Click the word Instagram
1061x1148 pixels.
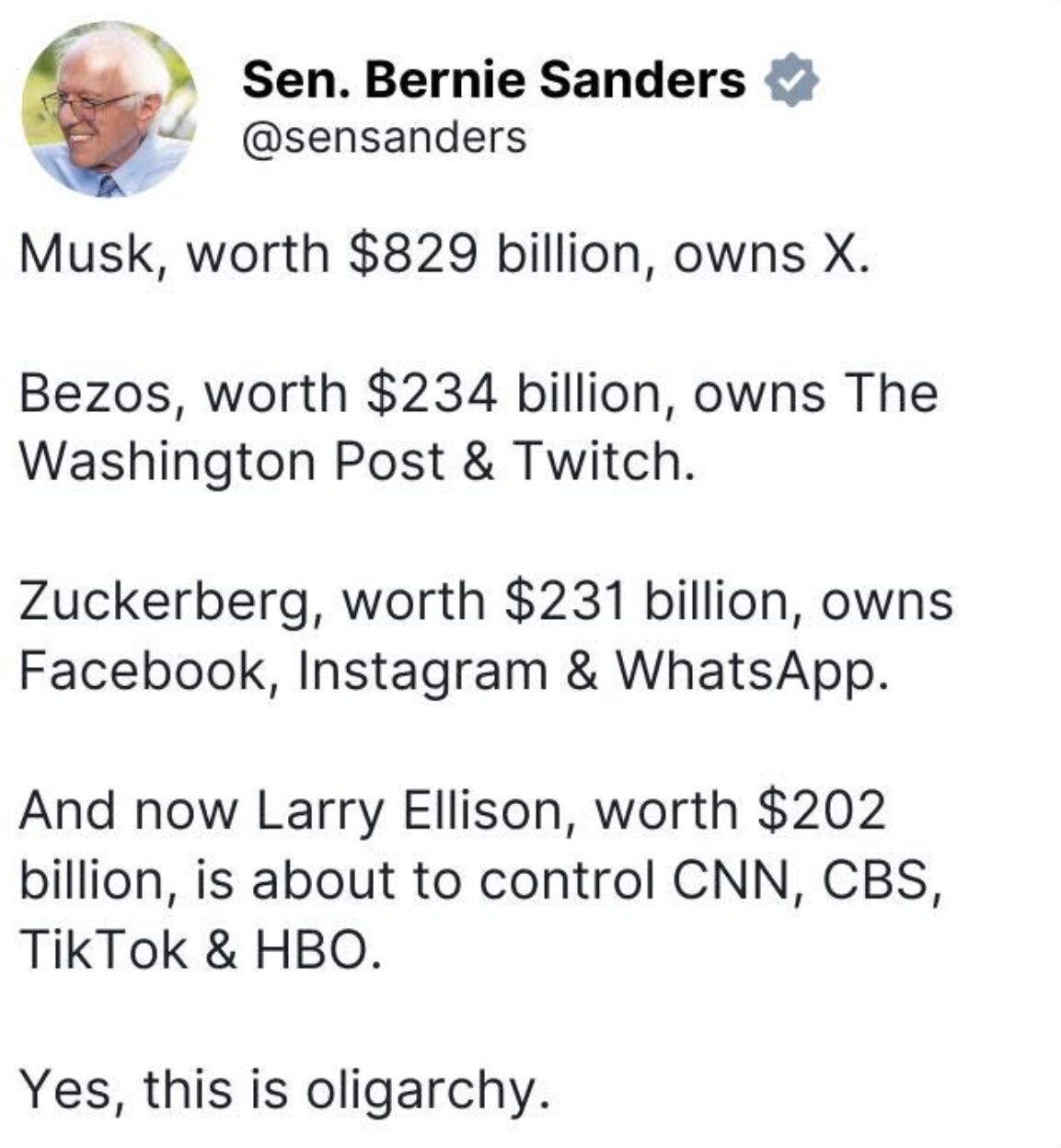click(x=422, y=670)
